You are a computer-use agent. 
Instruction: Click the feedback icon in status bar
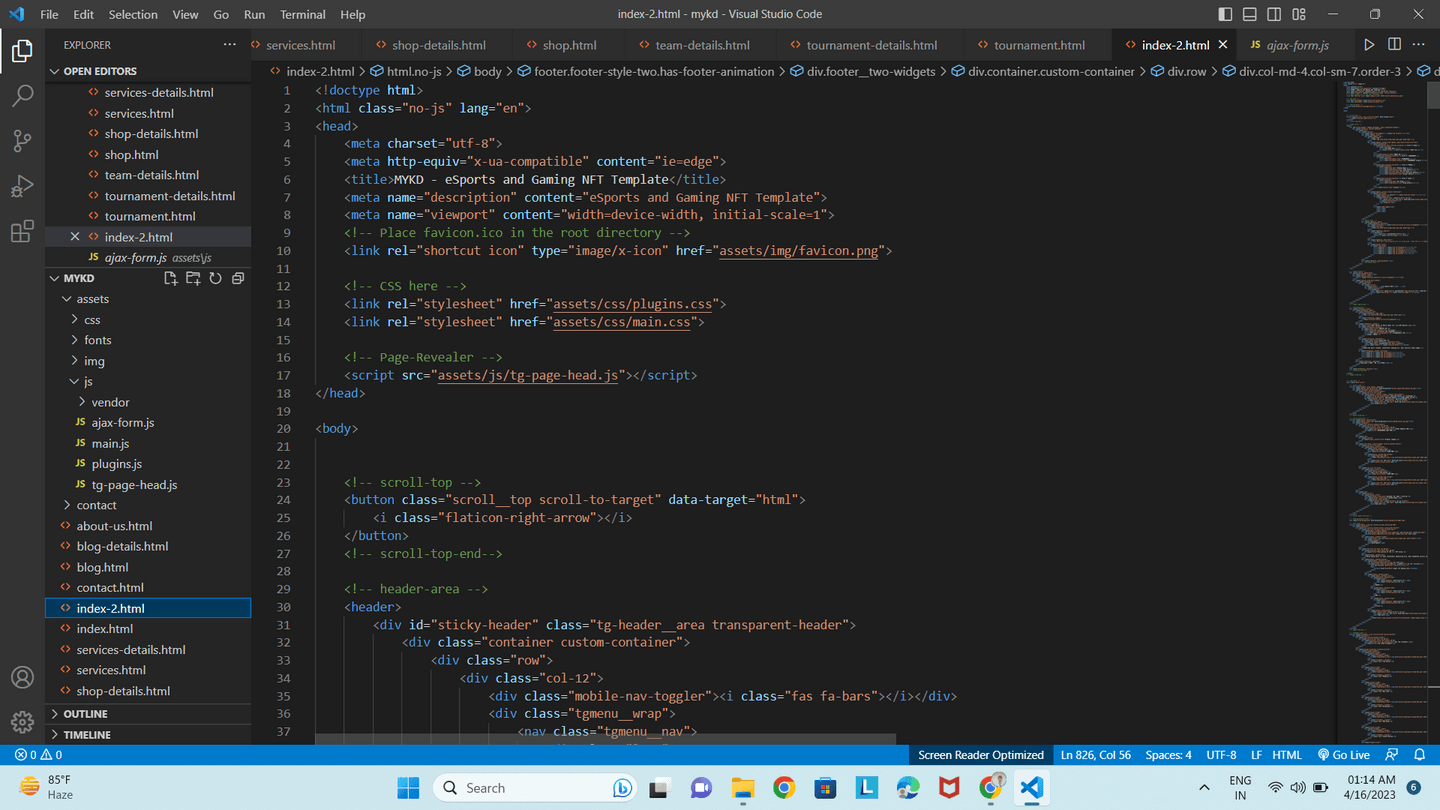[x=1392, y=755]
